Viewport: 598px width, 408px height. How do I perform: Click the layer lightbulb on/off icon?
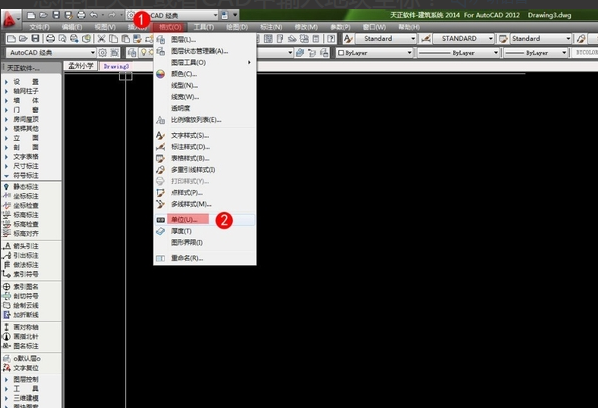click(x=143, y=53)
